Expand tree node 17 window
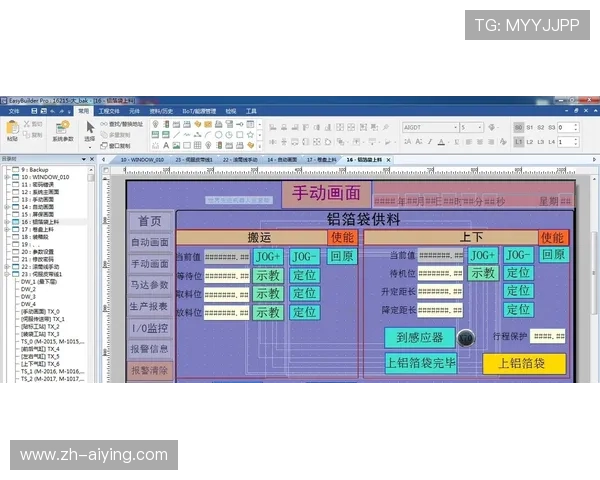 click(7, 229)
